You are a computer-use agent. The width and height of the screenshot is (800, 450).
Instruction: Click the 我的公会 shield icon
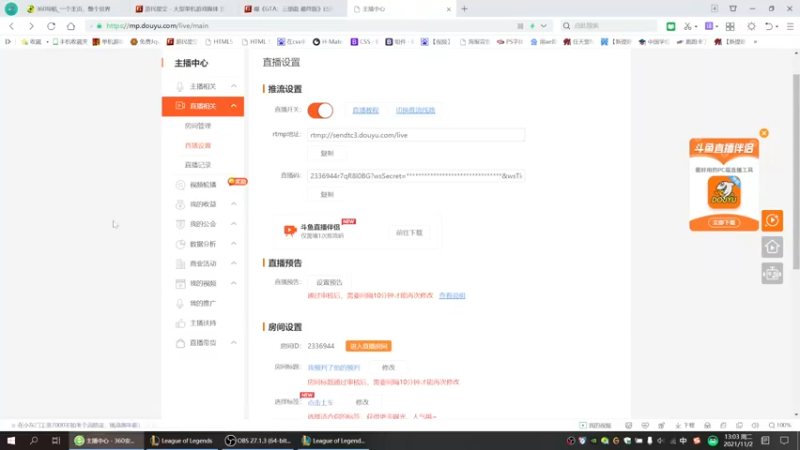(180, 224)
